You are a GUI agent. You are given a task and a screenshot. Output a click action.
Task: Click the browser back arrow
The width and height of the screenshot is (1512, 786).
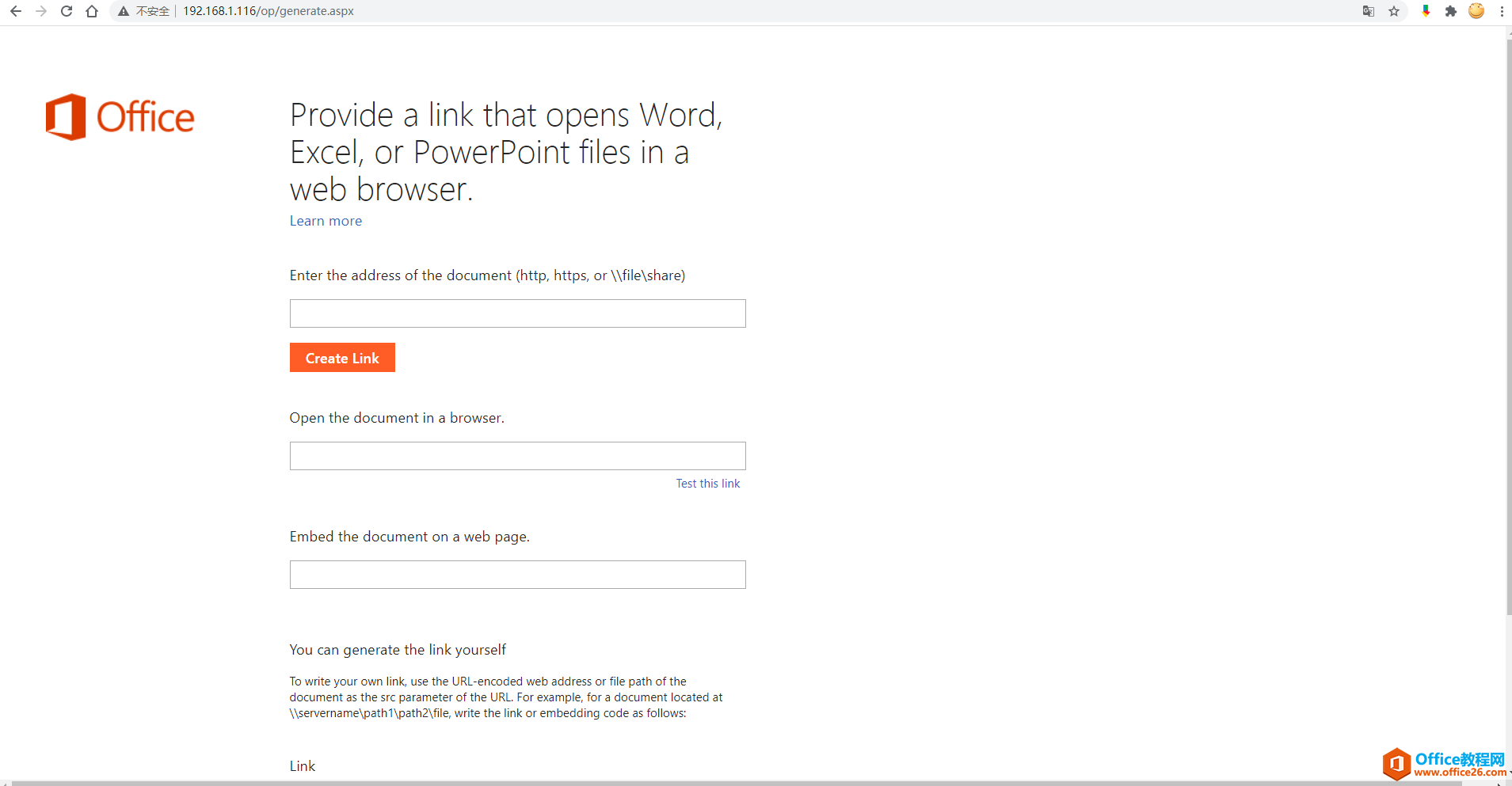[x=16, y=11]
